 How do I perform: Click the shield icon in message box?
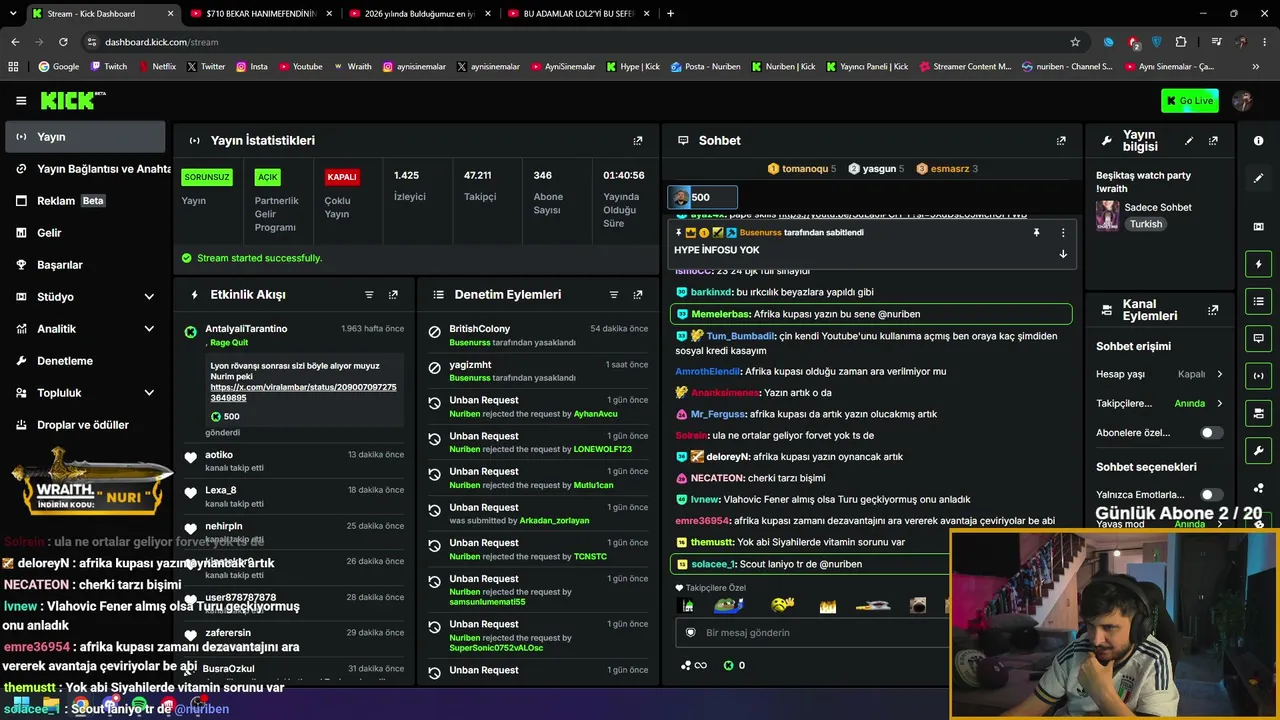pos(690,633)
